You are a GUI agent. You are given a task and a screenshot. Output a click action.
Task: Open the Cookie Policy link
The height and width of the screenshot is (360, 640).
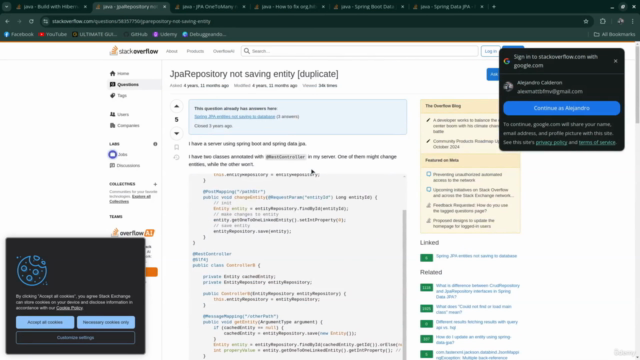(x=69, y=308)
